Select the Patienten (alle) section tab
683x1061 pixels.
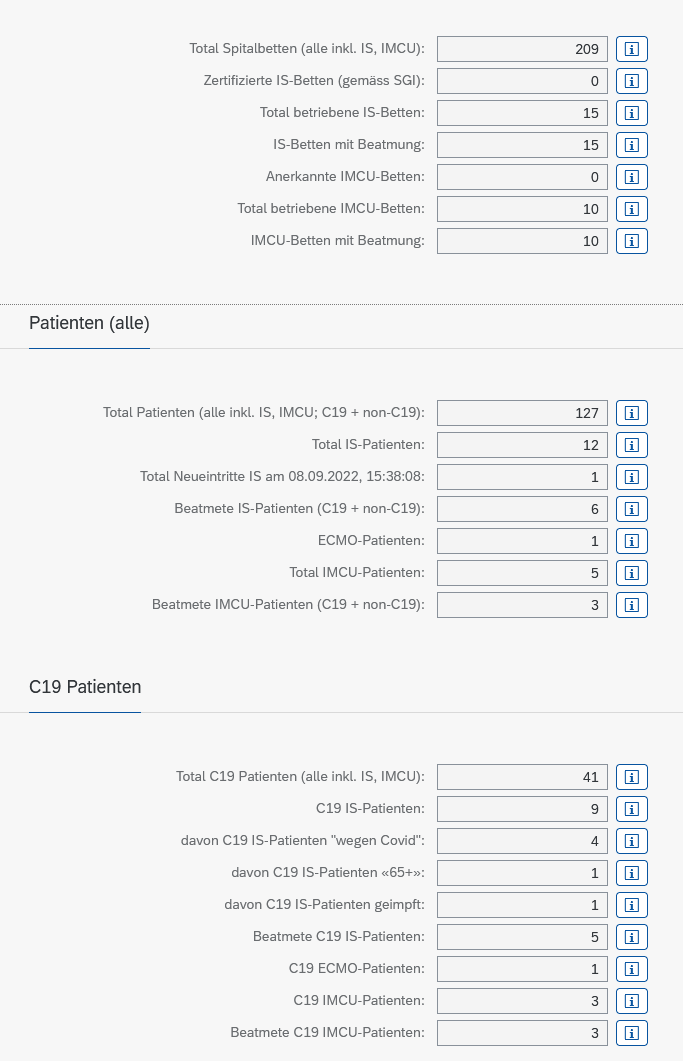(x=89, y=323)
